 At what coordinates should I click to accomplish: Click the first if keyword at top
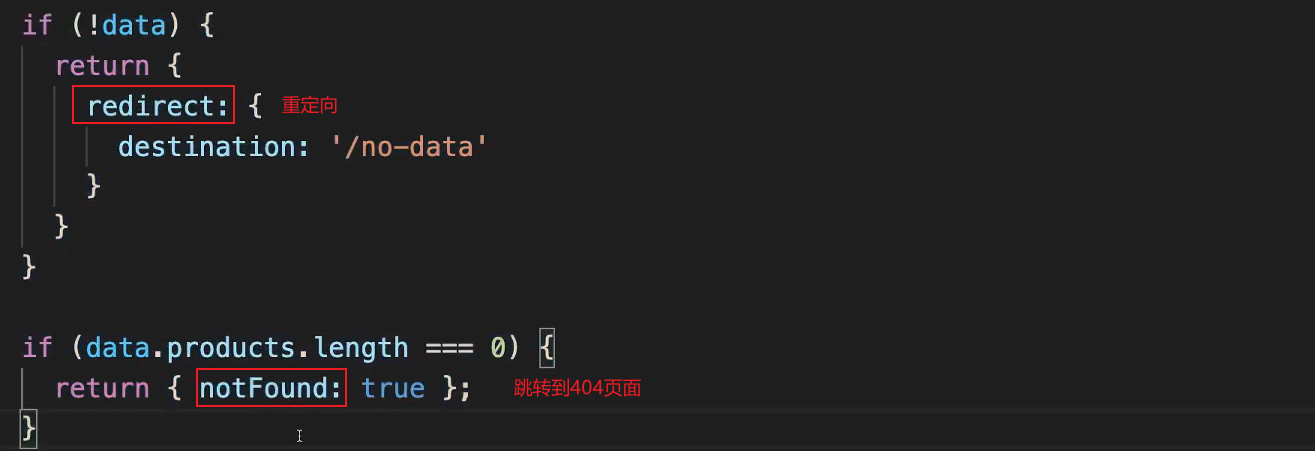pos(37,25)
